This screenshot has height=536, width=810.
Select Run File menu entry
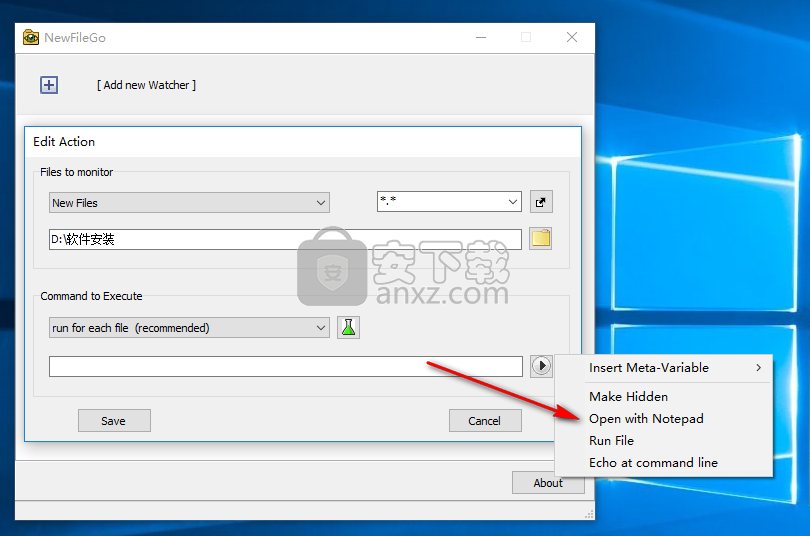664,441
